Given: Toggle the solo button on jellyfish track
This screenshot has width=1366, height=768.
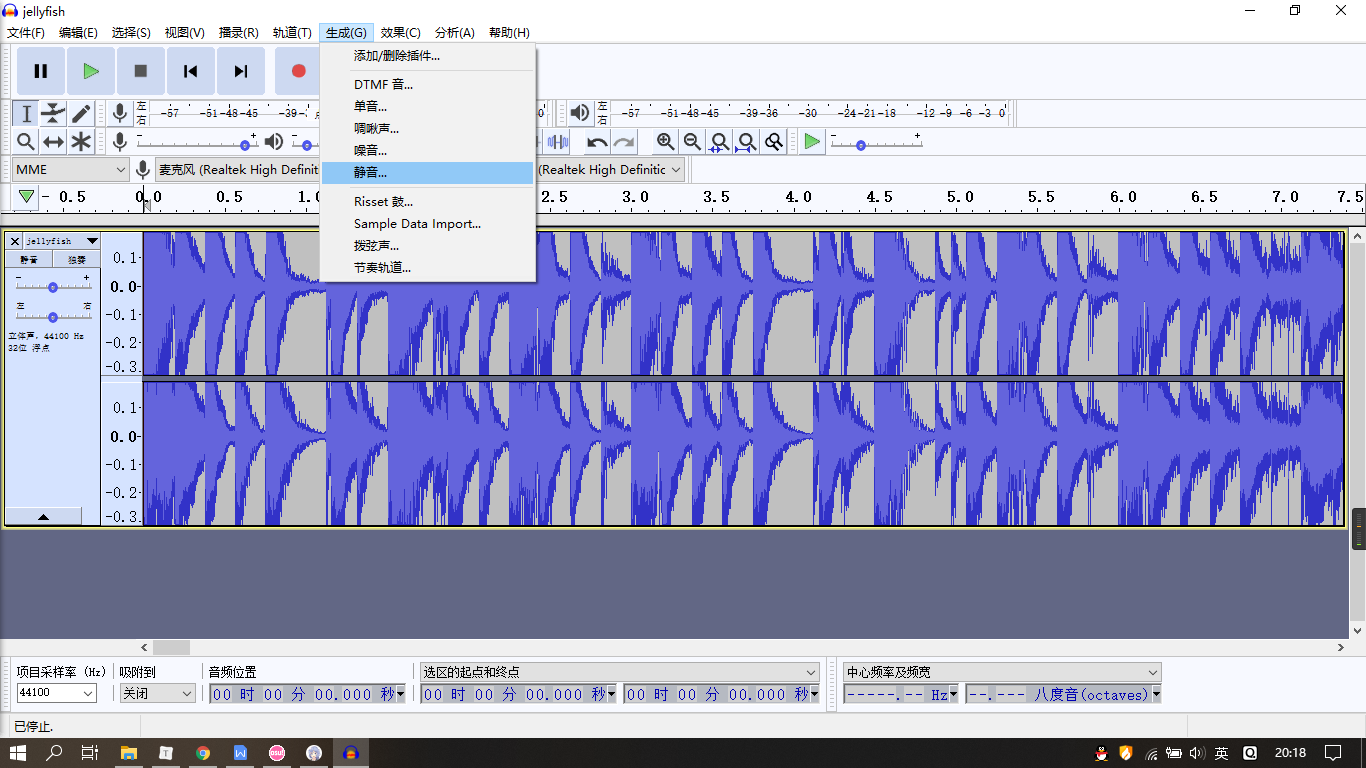Looking at the screenshot, I should (x=76, y=260).
